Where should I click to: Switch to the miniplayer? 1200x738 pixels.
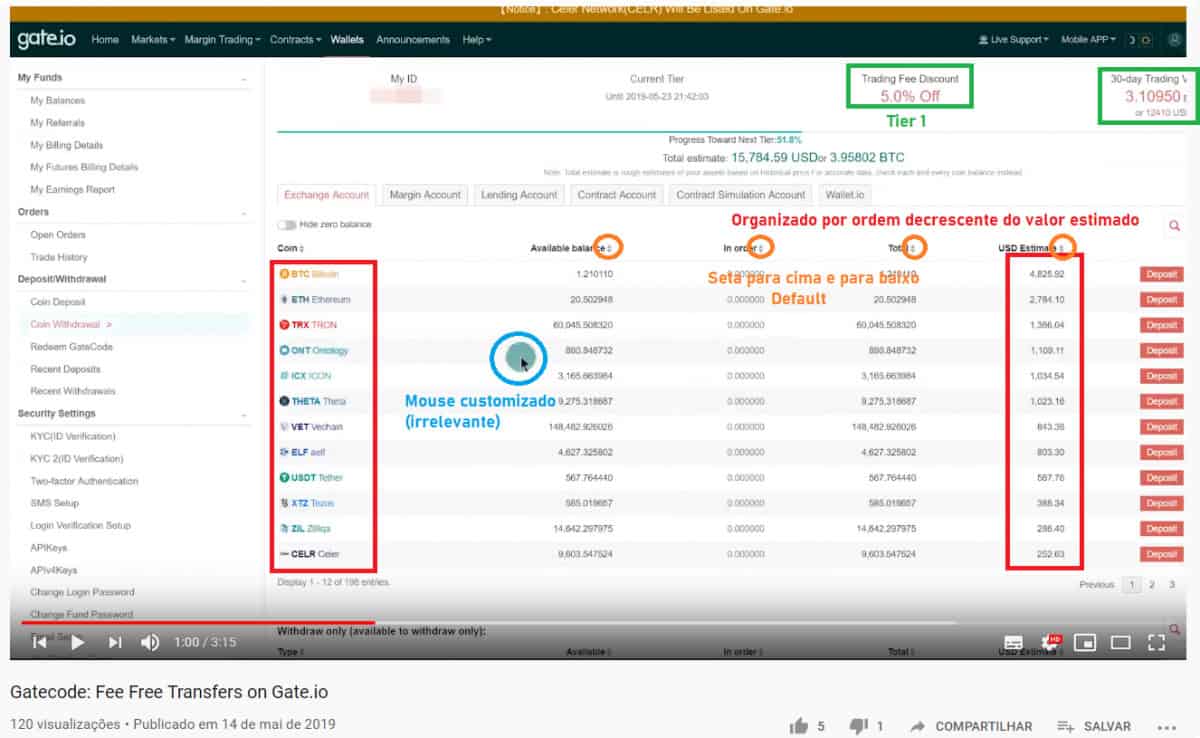tap(1085, 642)
